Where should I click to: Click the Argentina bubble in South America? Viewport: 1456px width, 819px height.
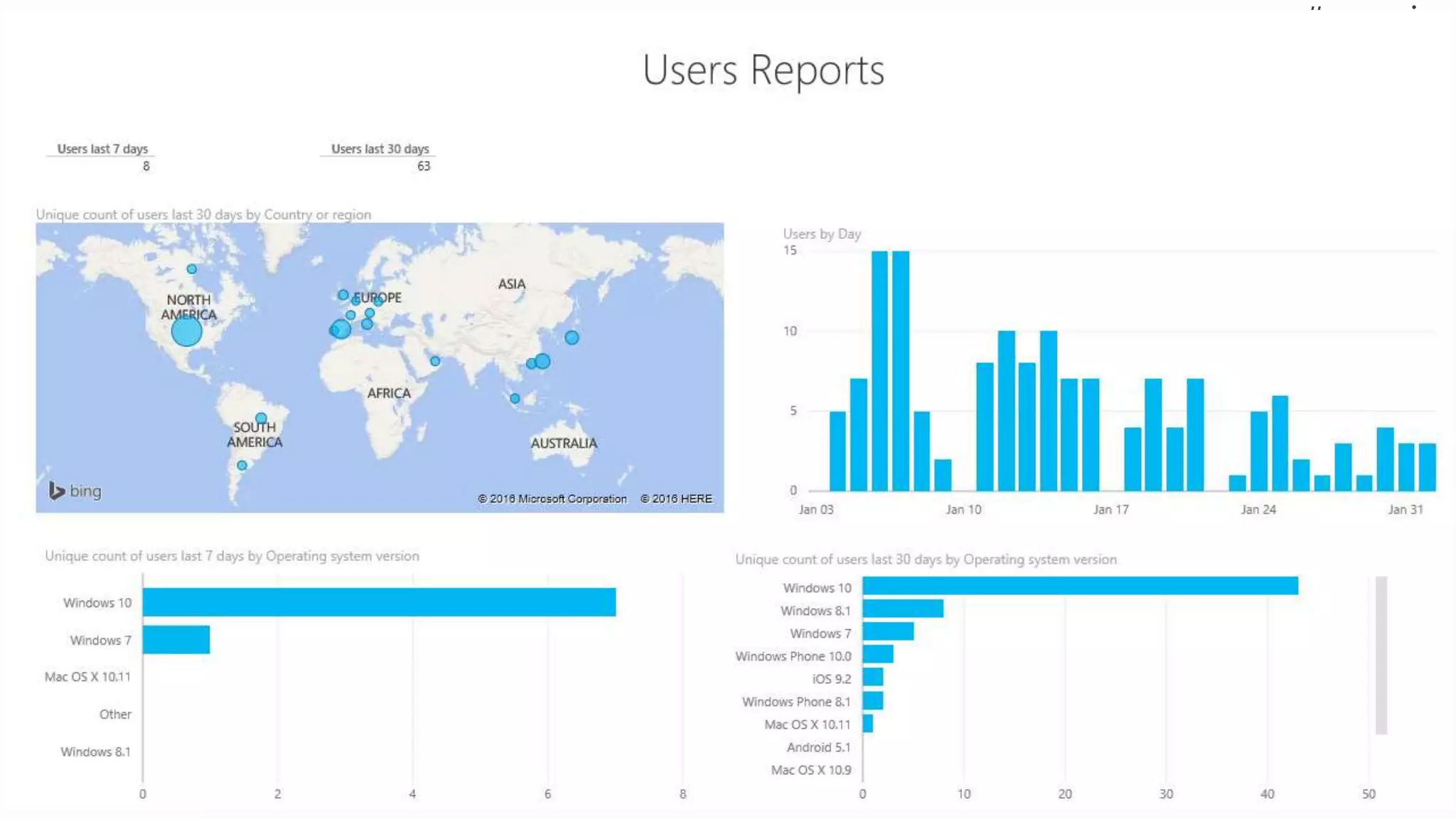pyautogui.click(x=242, y=466)
